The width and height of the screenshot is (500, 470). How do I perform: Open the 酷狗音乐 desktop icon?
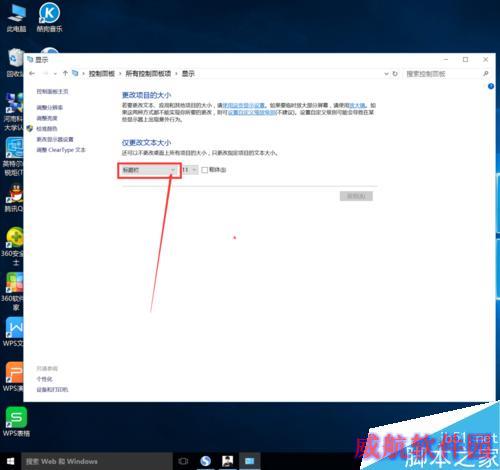49,17
